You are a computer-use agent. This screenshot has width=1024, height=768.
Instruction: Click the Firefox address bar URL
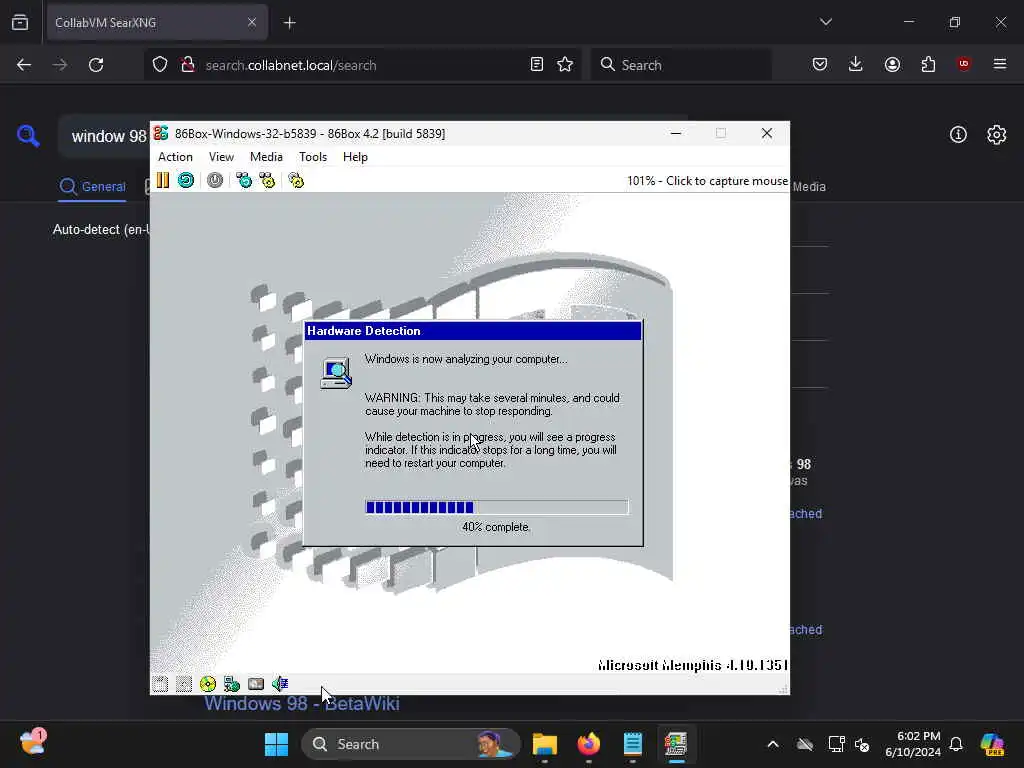click(291, 65)
